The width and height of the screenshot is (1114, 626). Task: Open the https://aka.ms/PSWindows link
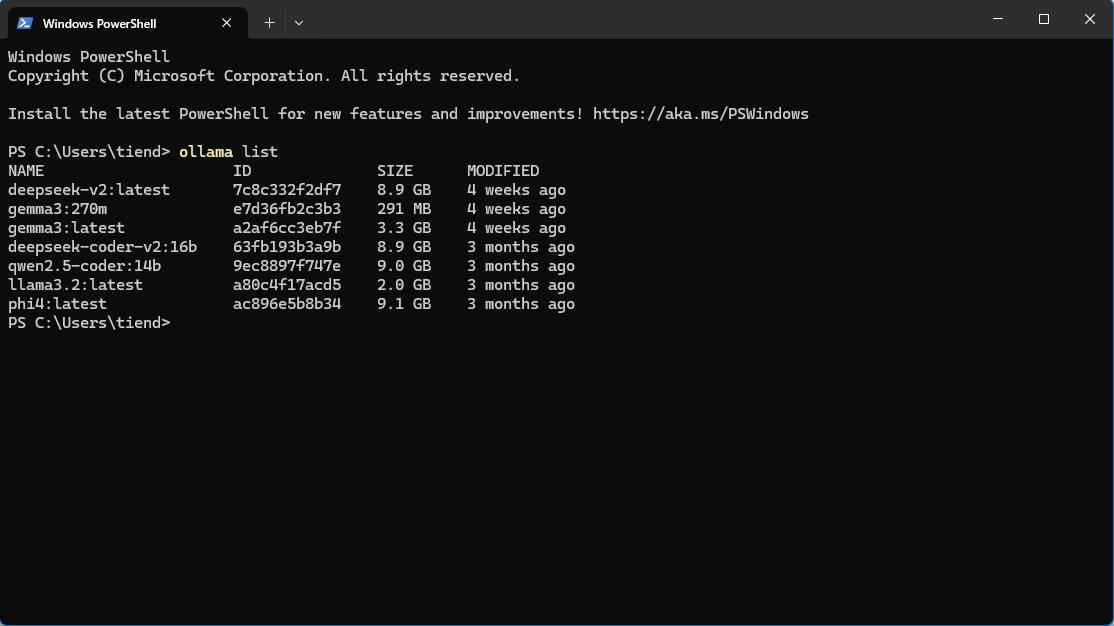(701, 114)
